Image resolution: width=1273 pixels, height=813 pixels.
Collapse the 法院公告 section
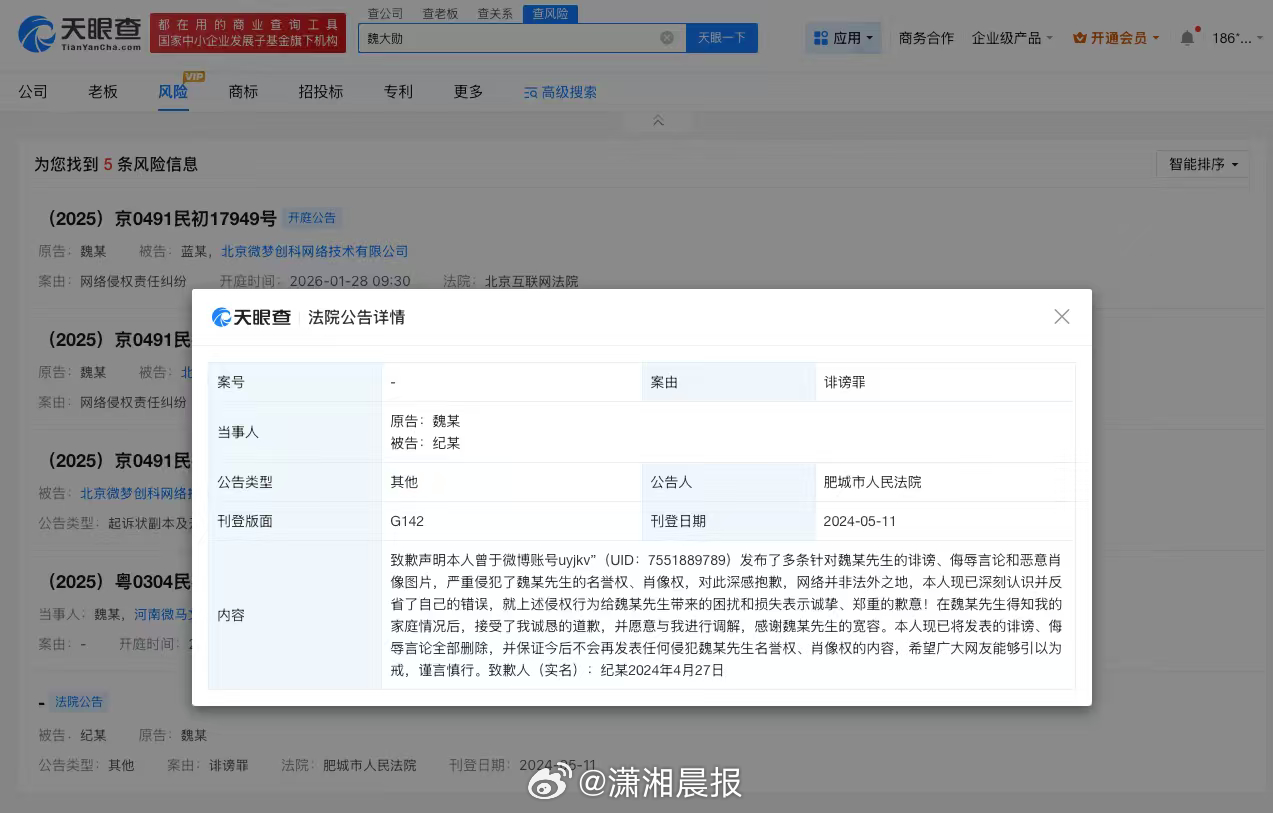click(41, 701)
